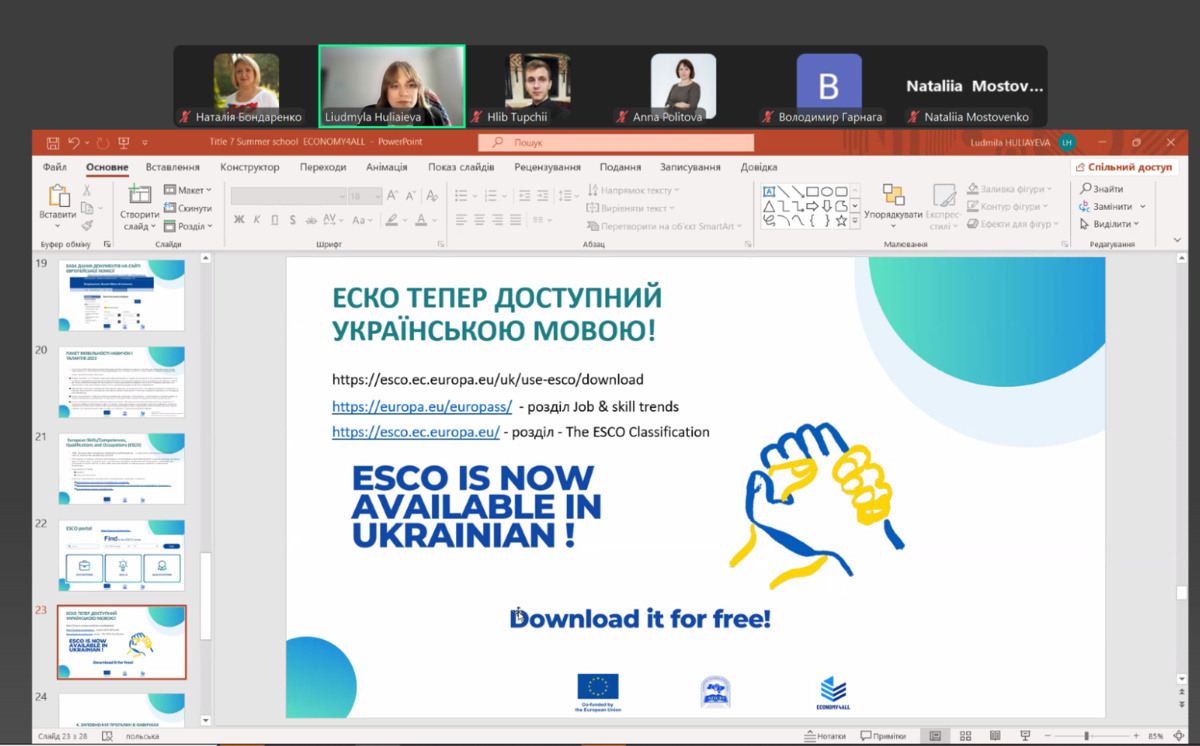
Task: Open the Упорядкувати arrange menu
Action: (893, 203)
